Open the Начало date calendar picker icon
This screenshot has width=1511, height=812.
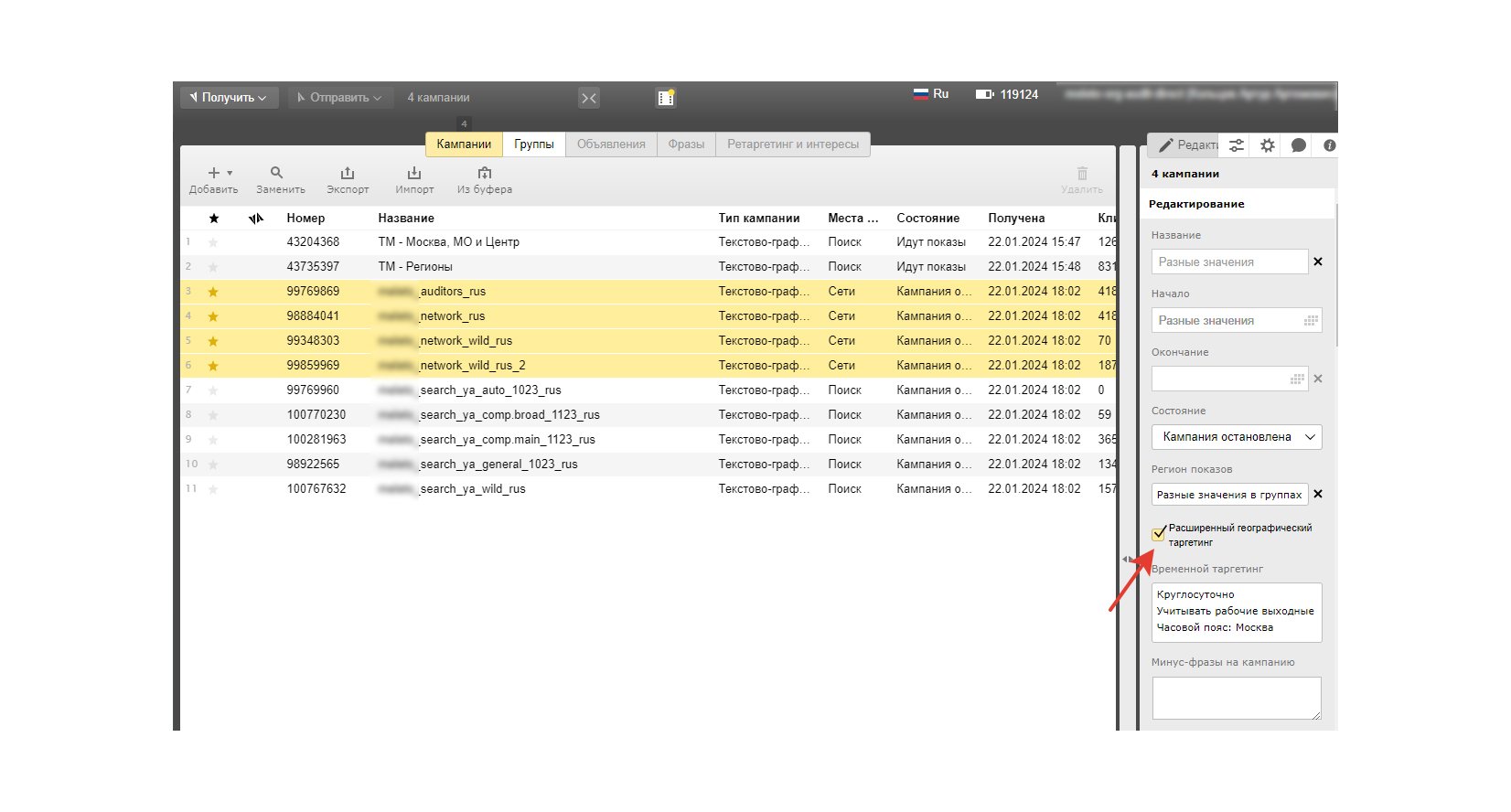(x=1311, y=321)
